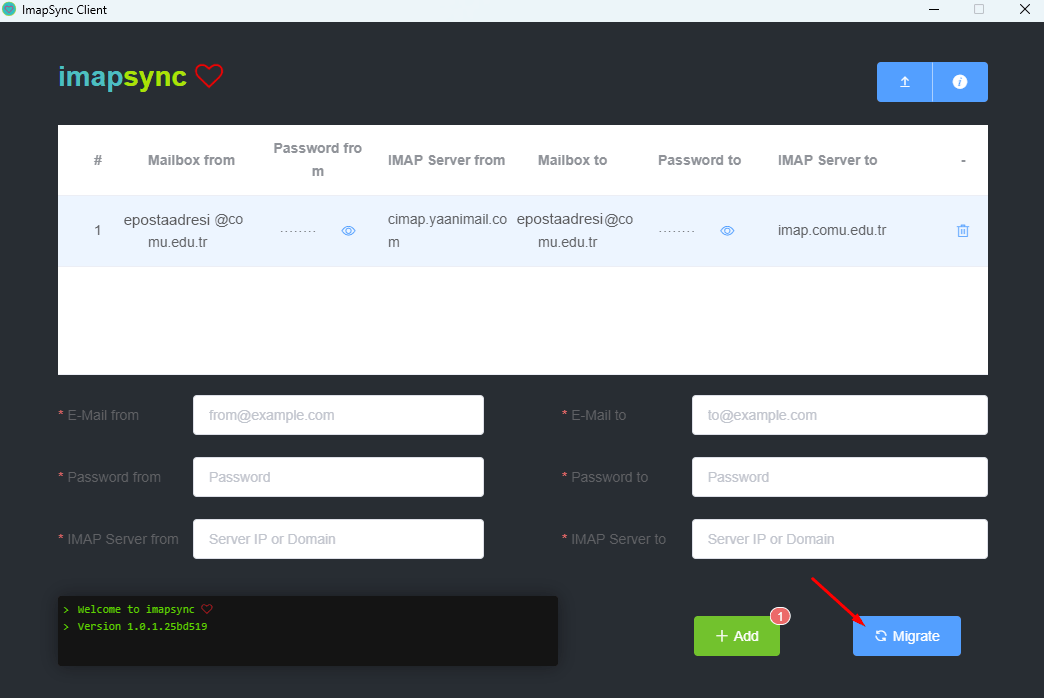Focus the E-Mail from input field
This screenshot has width=1044, height=698.
338,415
